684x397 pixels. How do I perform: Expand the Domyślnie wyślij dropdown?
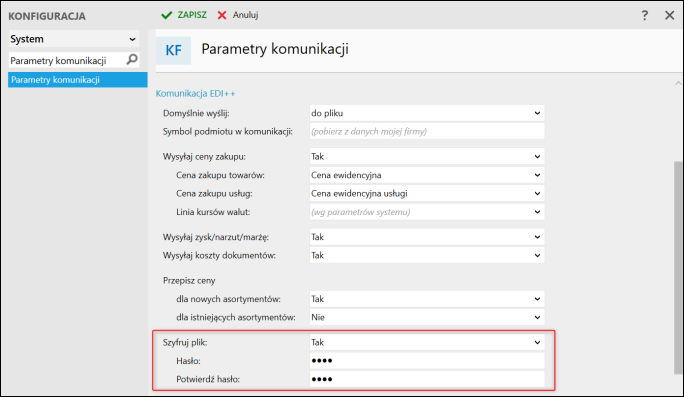[x=427, y=113]
